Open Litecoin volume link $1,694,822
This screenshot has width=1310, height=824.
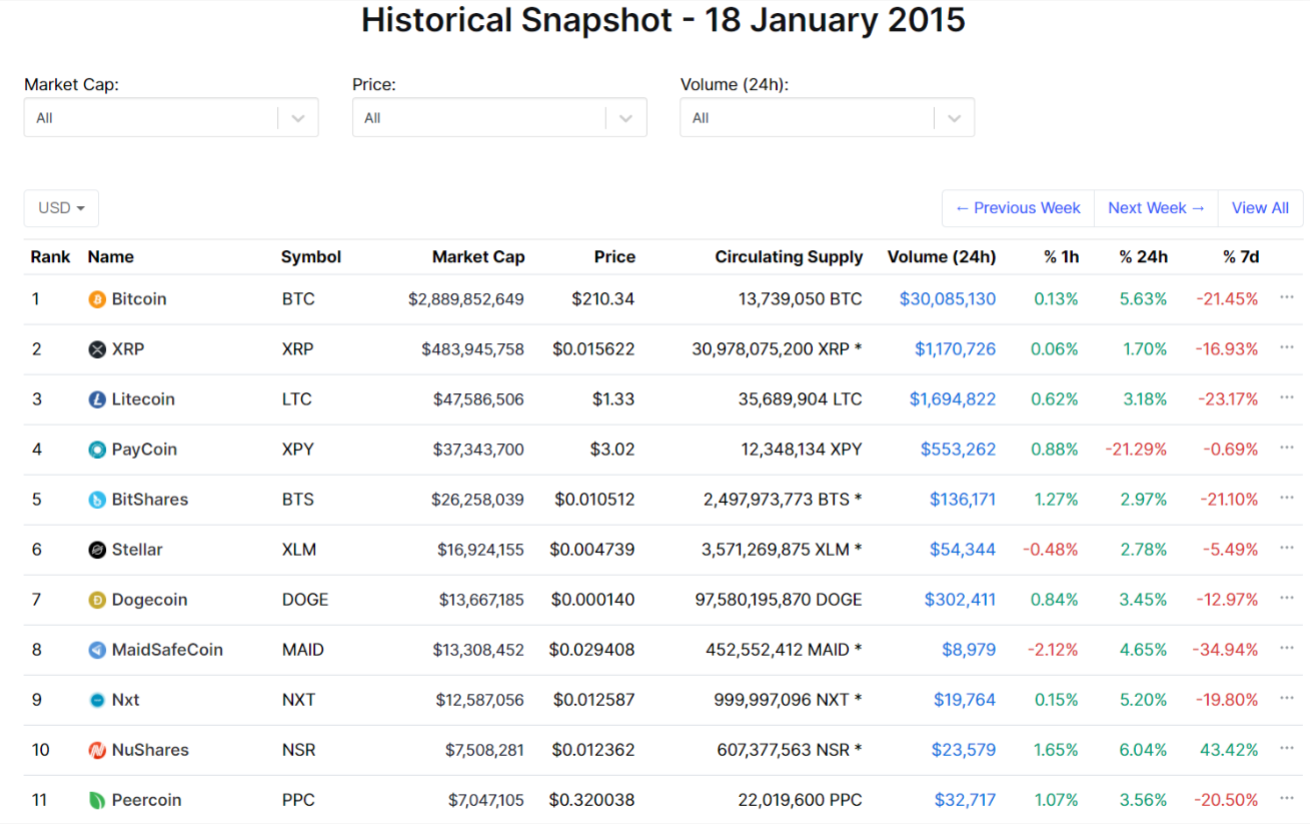tap(952, 399)
